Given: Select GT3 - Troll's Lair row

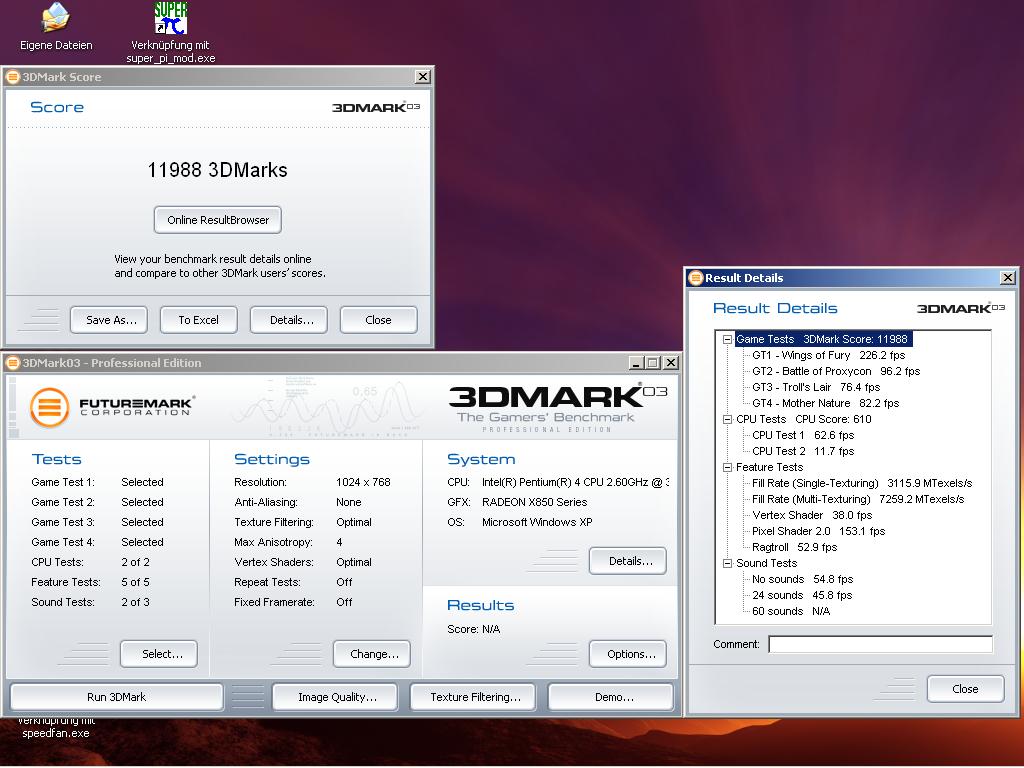Looking at the screenshot, I should (x=816, y=387).
